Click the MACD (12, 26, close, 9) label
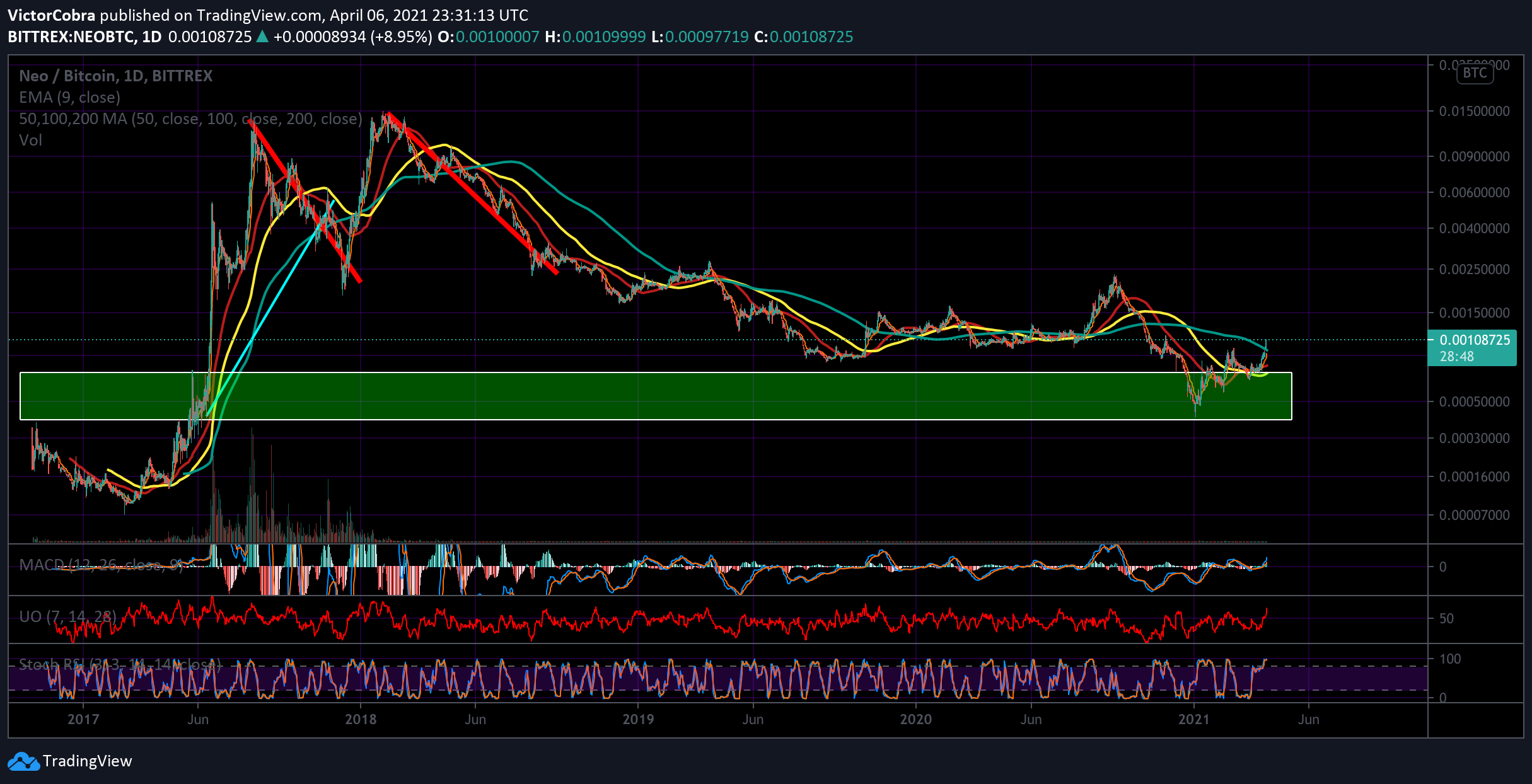This screenshot has height=784, width=1532. tap(101, 565)
